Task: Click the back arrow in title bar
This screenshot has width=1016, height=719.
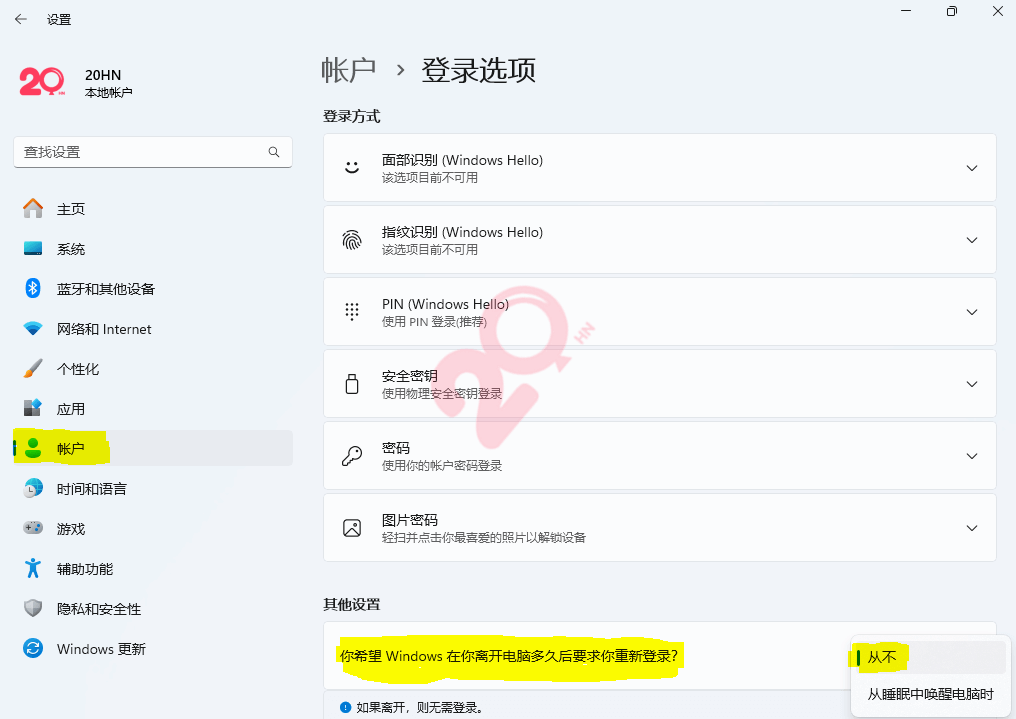Action: 21,19
